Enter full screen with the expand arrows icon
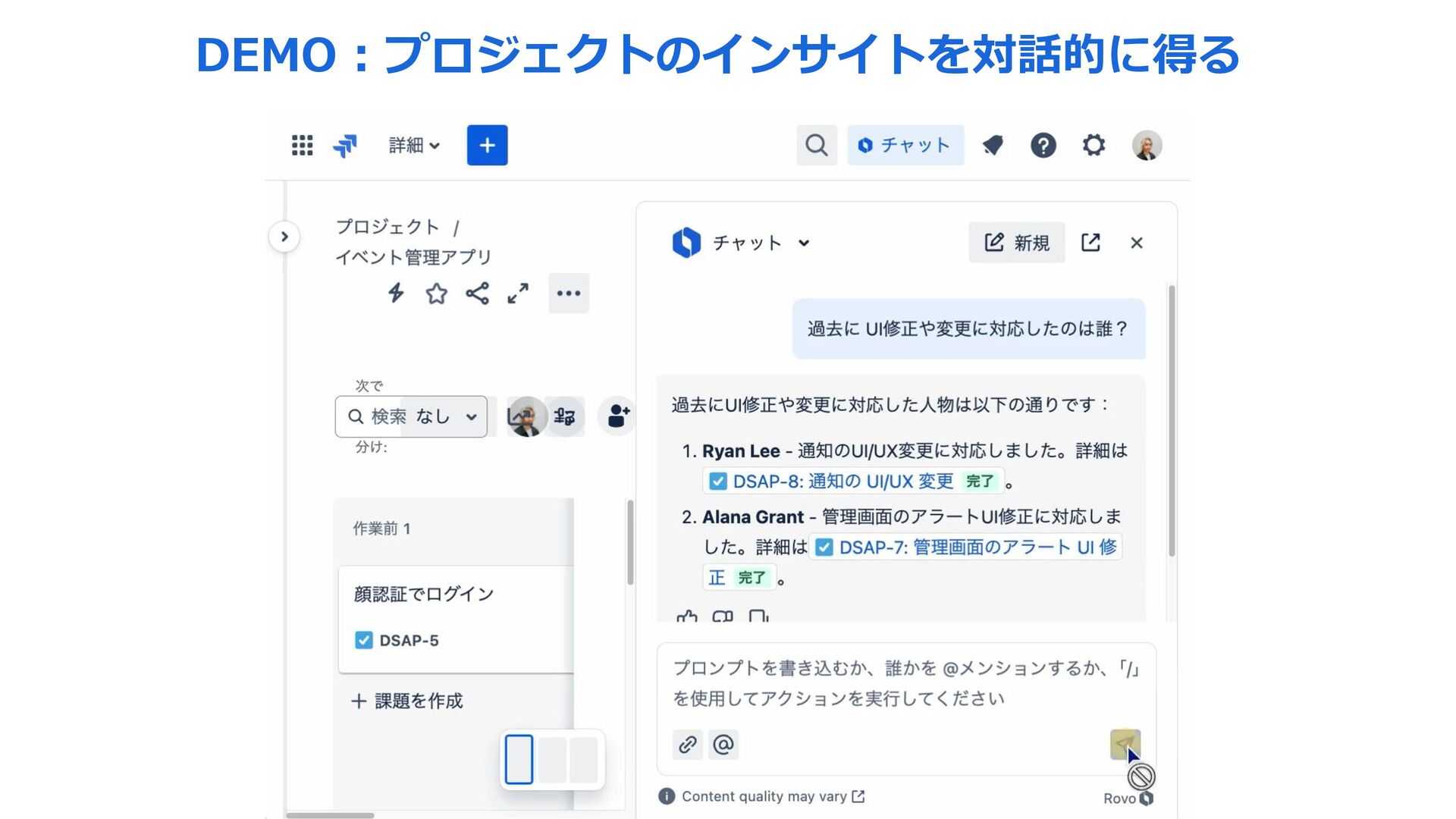The image size is (1456, 819). [518, 293]
